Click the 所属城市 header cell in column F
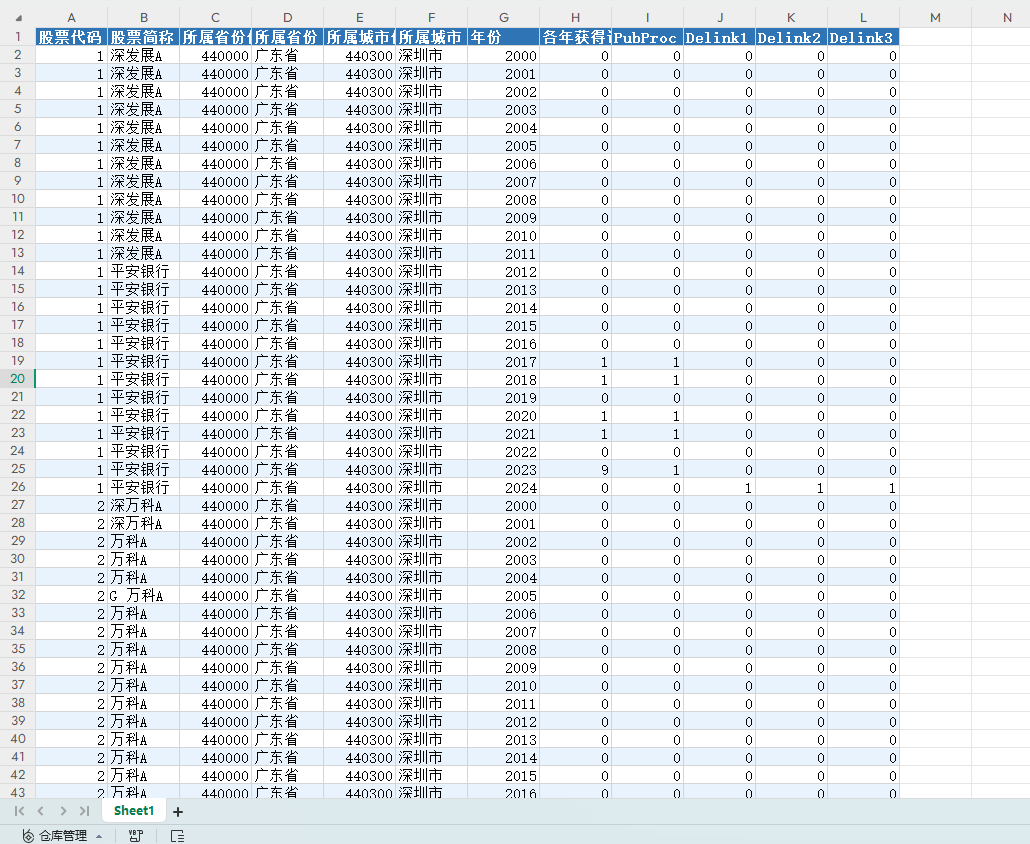This screenshot has height=844, width=1030. pyautogui.click(x=432, y=37)
